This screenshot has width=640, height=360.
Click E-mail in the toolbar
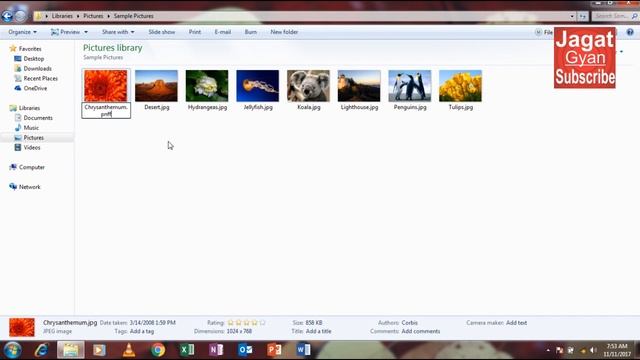point(222,32)
